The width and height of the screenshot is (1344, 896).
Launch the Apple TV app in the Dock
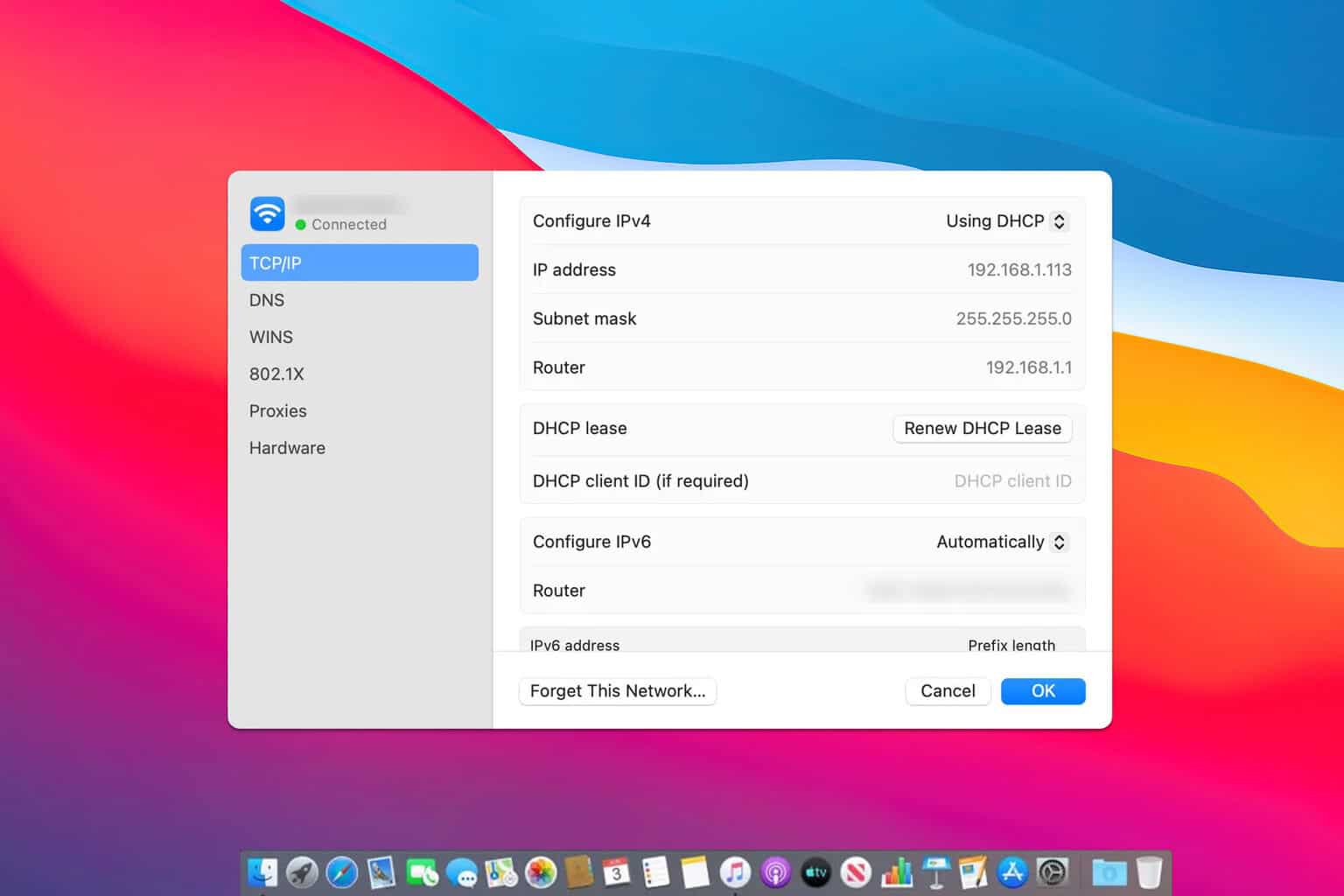click(815, 872)
